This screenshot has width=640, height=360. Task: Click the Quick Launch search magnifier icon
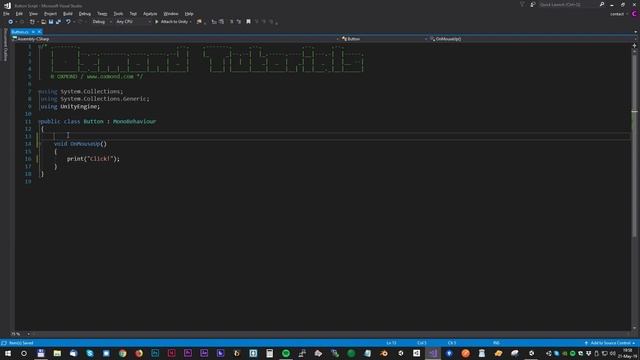tap(602, 4)
